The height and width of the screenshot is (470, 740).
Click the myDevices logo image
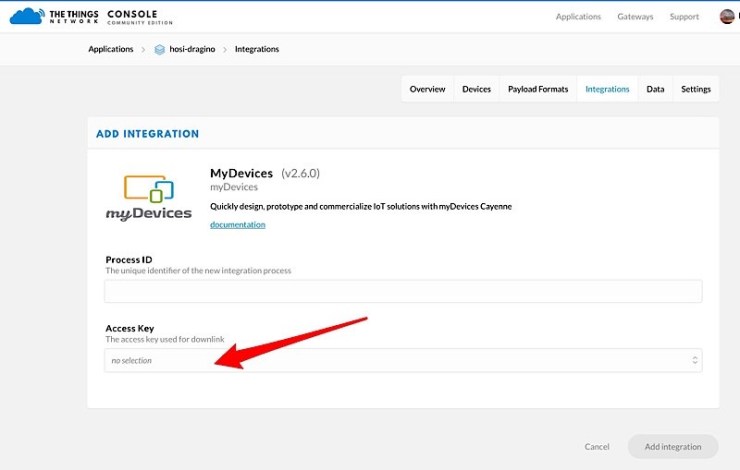tap(149, 198)
